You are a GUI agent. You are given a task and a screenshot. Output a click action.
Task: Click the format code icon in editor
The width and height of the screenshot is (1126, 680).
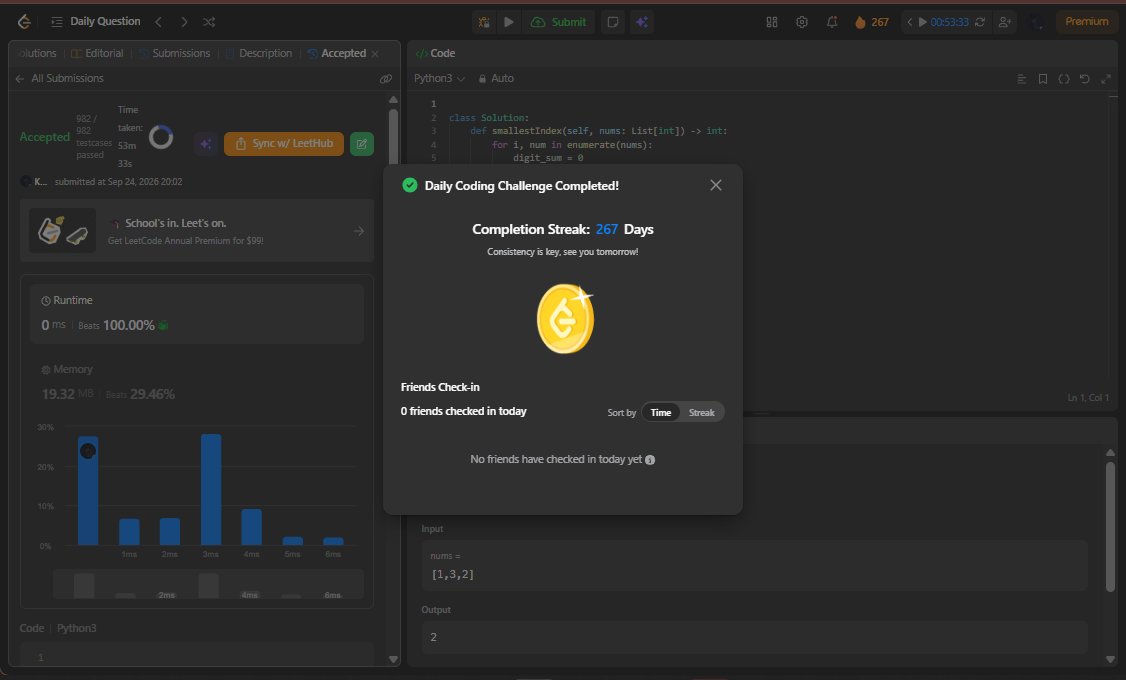(x=1021, y=79)
